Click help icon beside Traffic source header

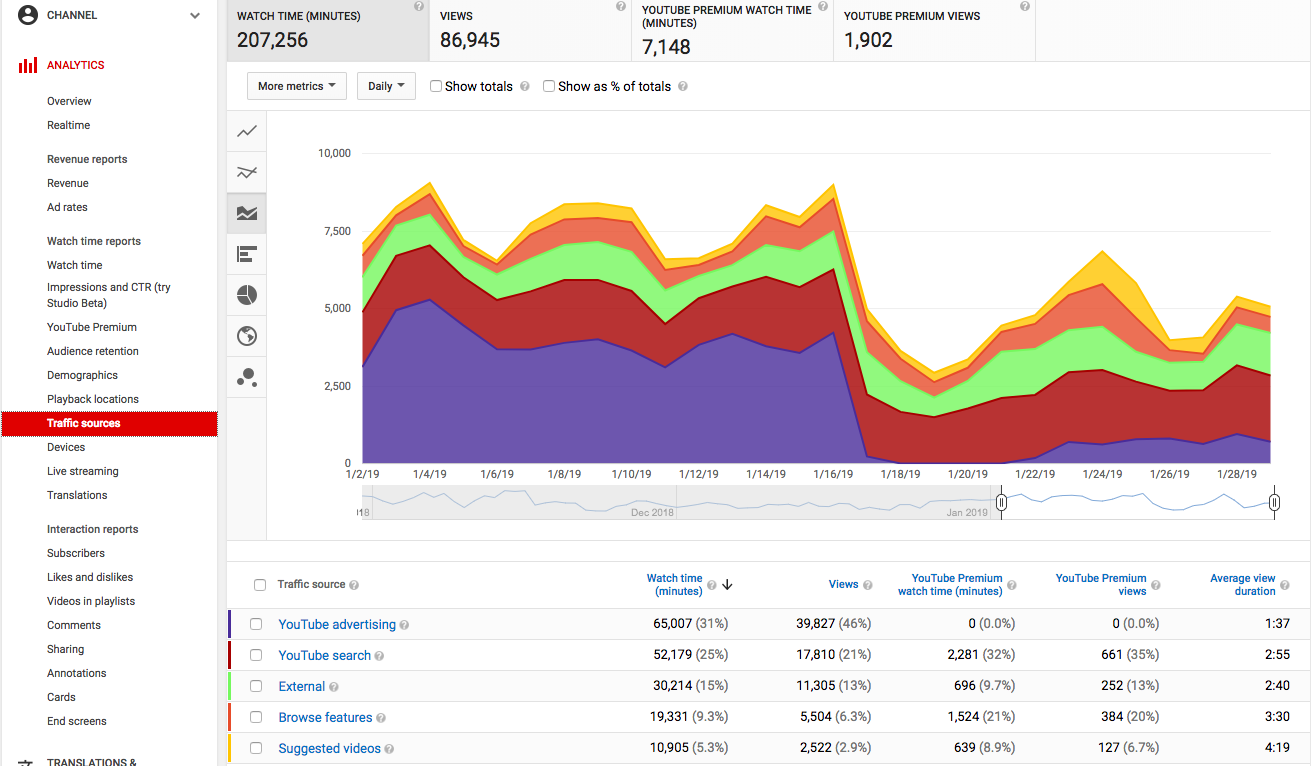[x=354, y=585]
